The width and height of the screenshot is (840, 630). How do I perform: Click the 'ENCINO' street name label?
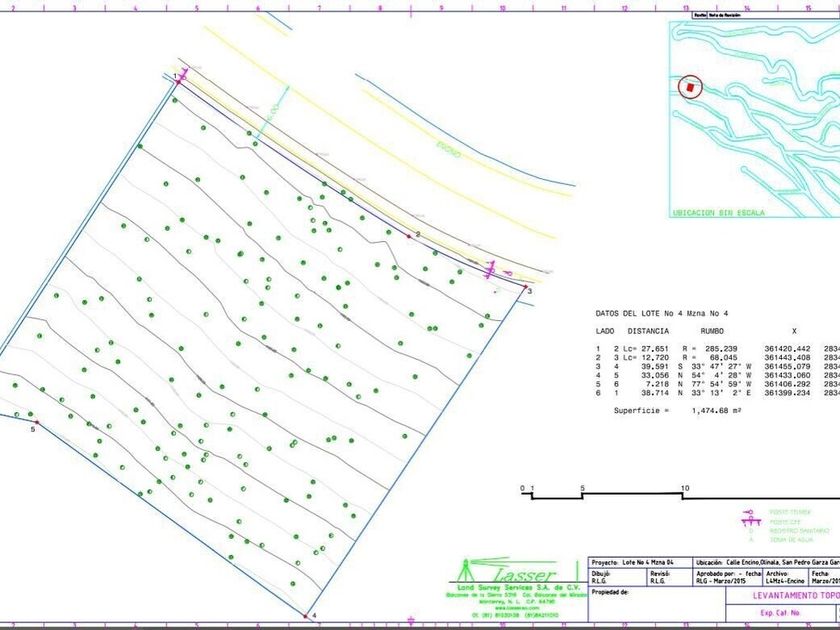click(x=448, y=151)
